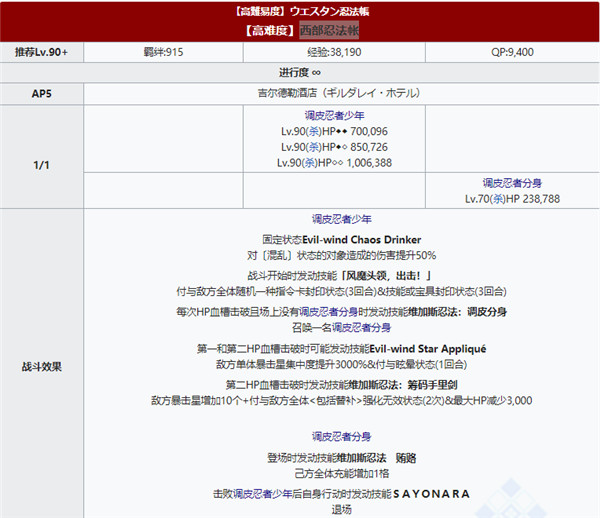This screenshot has width=600, height=518.
Task: Open the 调皮忍者分身 link above Lv.70 enemy
Action: tap(511, 183)
